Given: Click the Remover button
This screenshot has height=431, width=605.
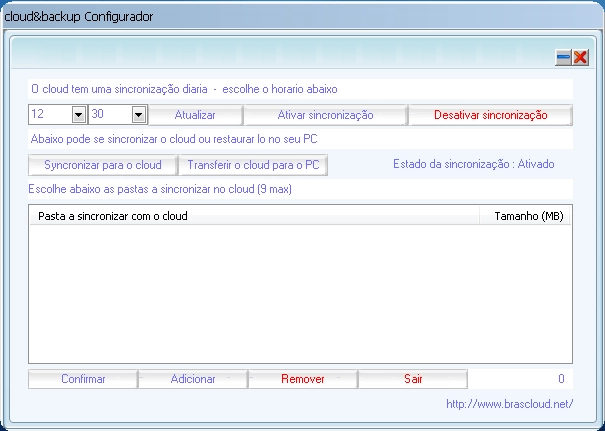Looking at the screenshot, I should tap(303, 379).
